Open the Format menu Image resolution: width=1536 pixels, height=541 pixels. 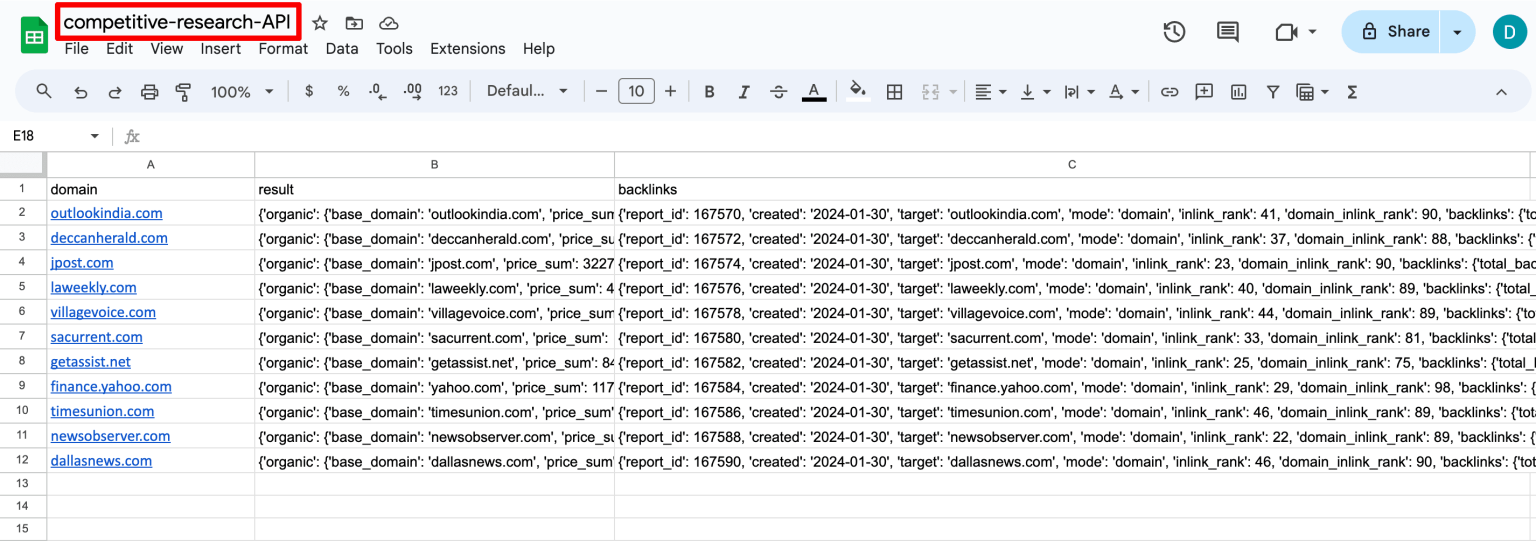283,49
